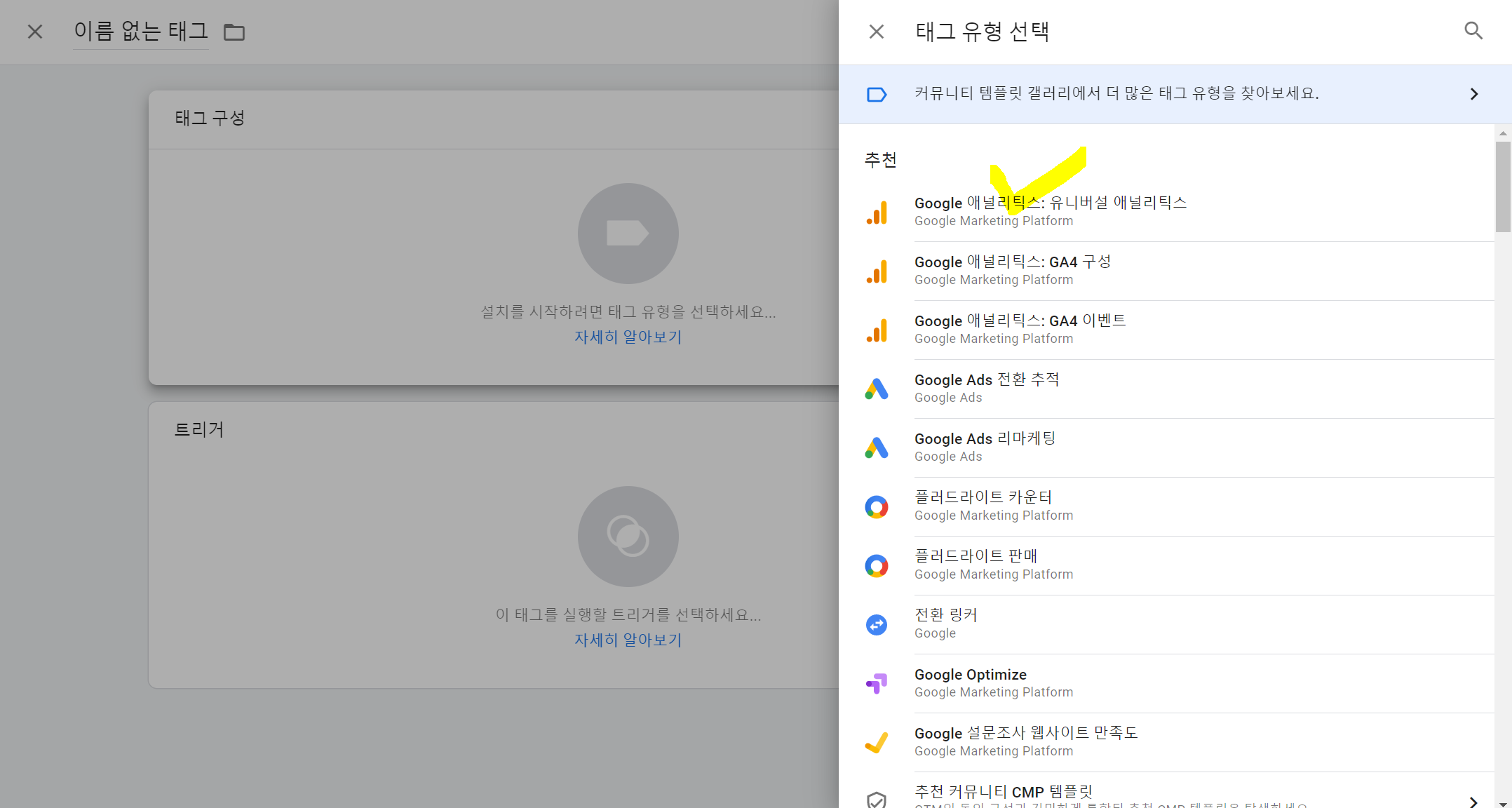The width and height of the screenshot is (1512, 808).
Task: Open 자세히 알아보기 link under trigger section
Action: point(628,640)
